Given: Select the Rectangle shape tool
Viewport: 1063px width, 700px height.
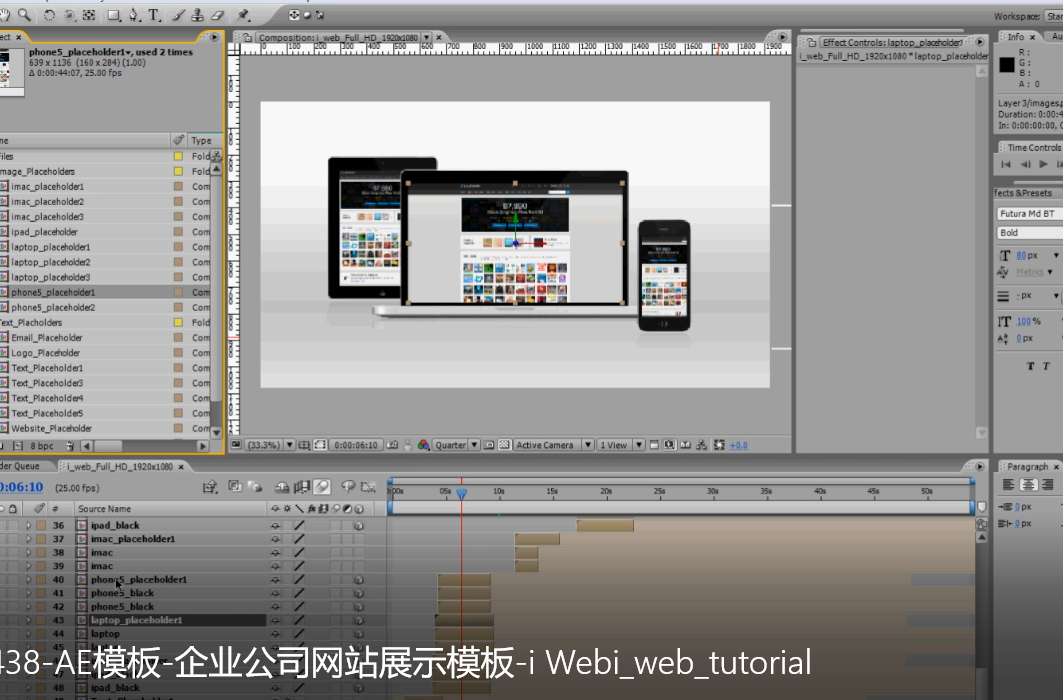Looking at the screenshot, I should point(114,15).
